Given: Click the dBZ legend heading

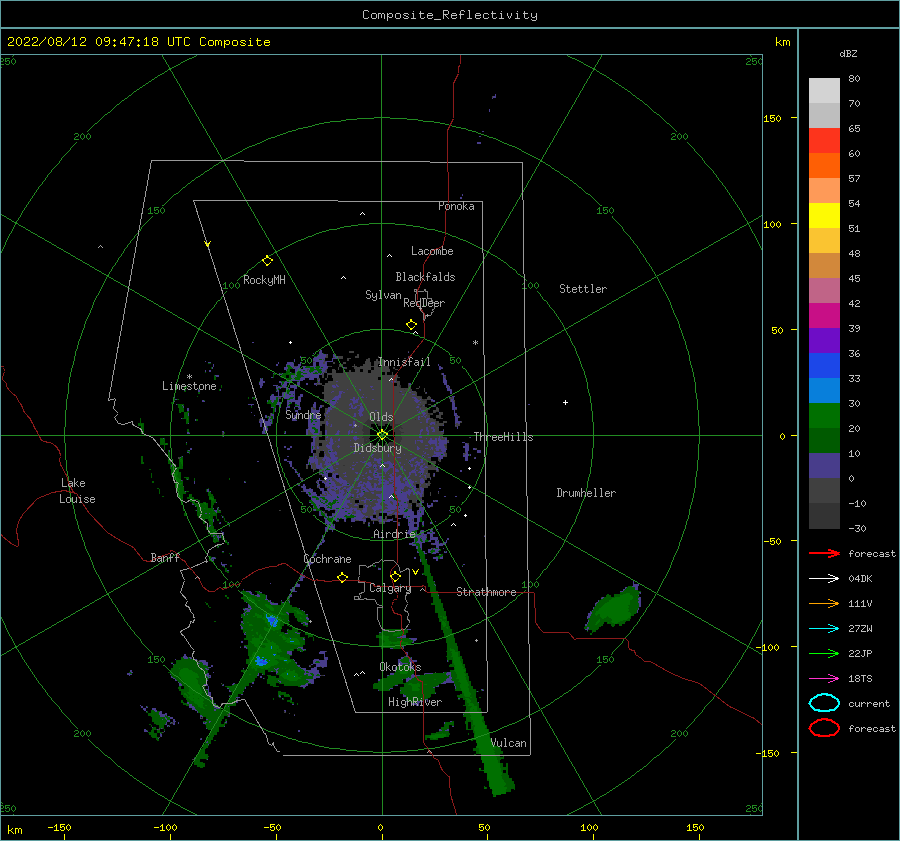Looking at the screenshot, I should (x=848, y=53).
